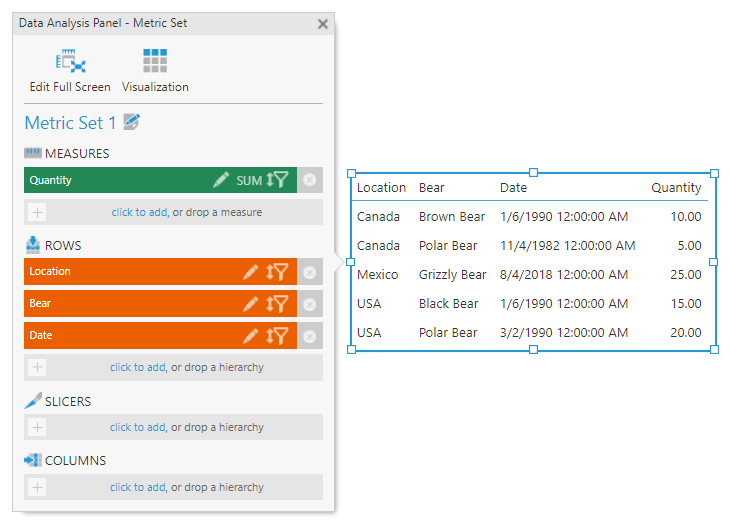Click the SLICERS section knife icon
Screen dimensions: 730x527
pos(33,400)
